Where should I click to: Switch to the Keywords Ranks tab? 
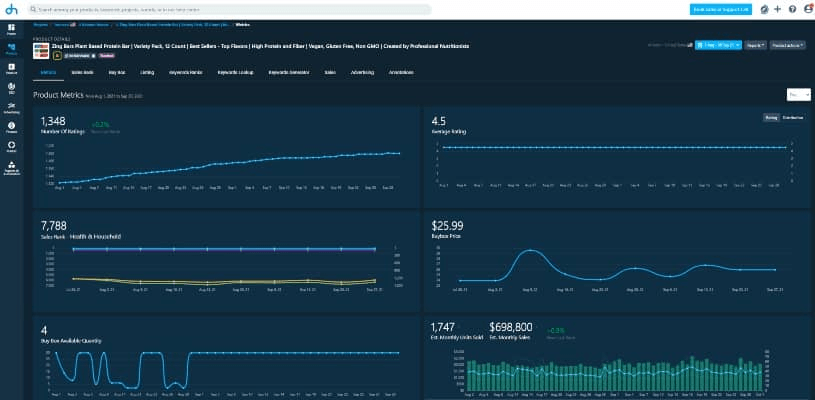pyautogui.click(x=186, y=73)
